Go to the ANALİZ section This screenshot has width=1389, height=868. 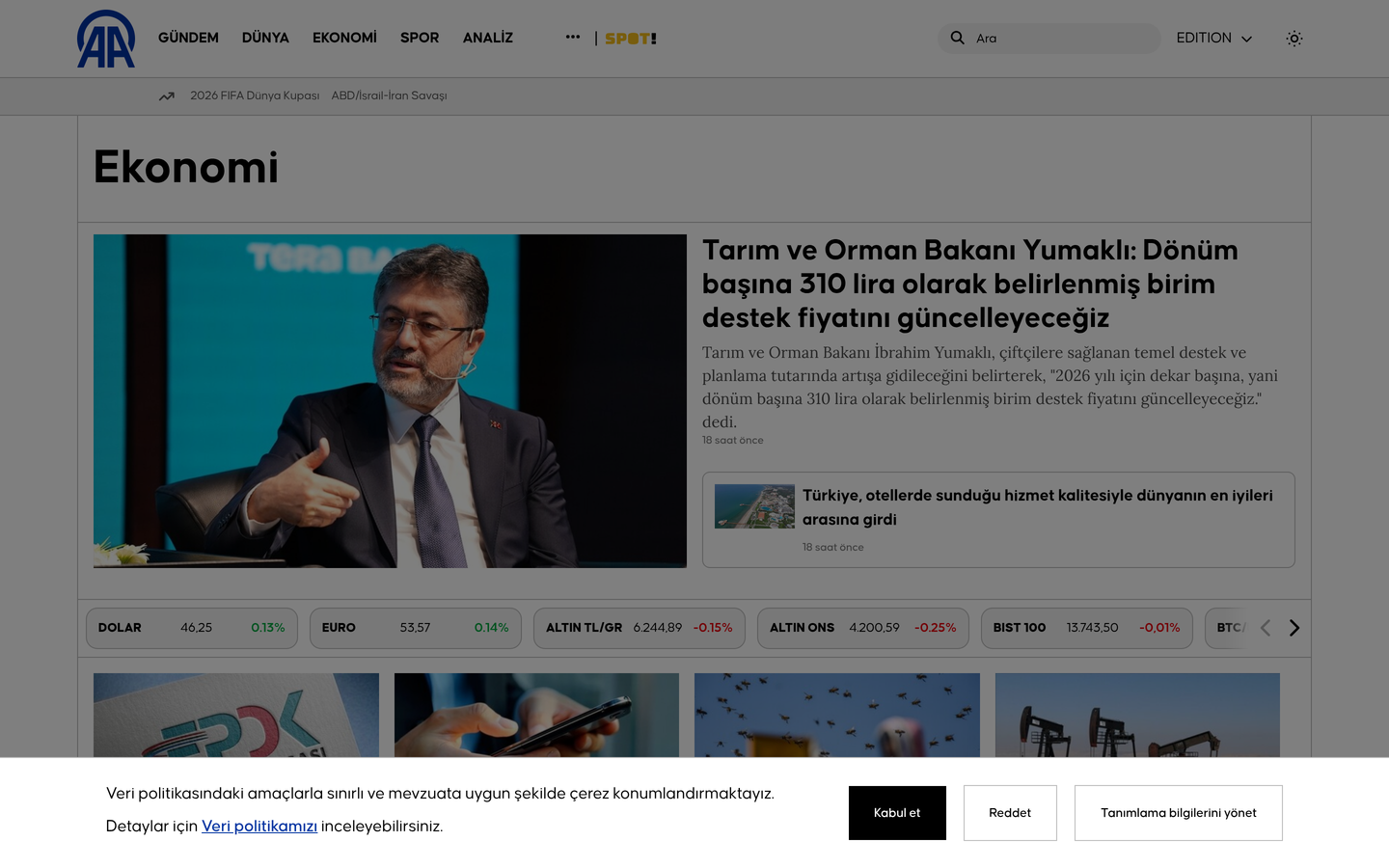point(488,38)
